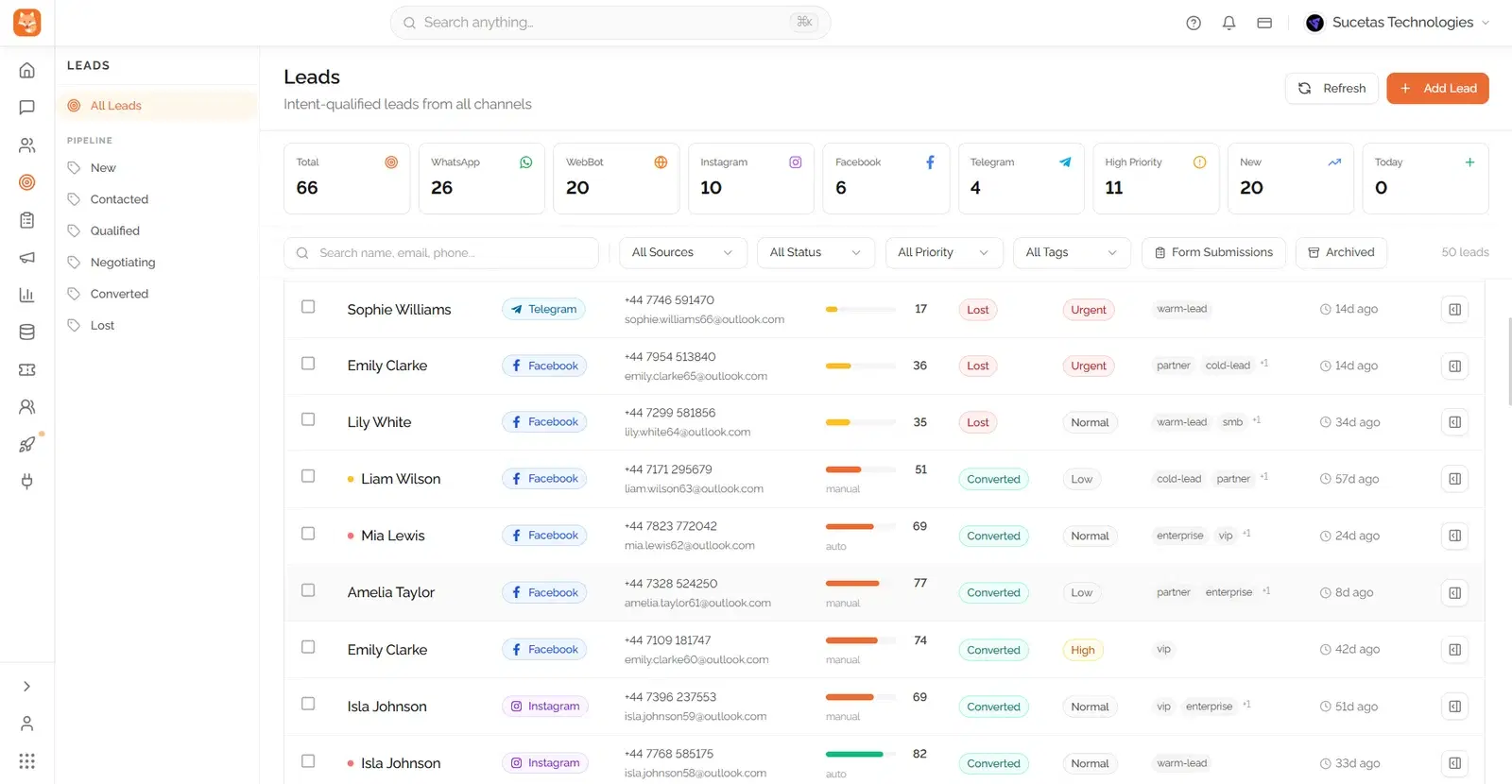Open the All Sources dropdown
This screenshot has height=784, width=1512.
tap(683, 253)
